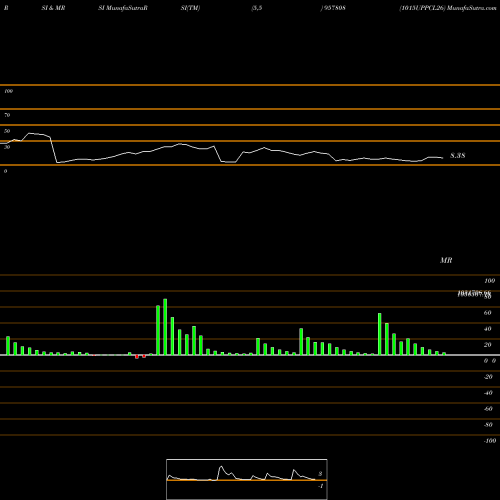Click the '30' level label on RSI chart

[x=7, y=147]
